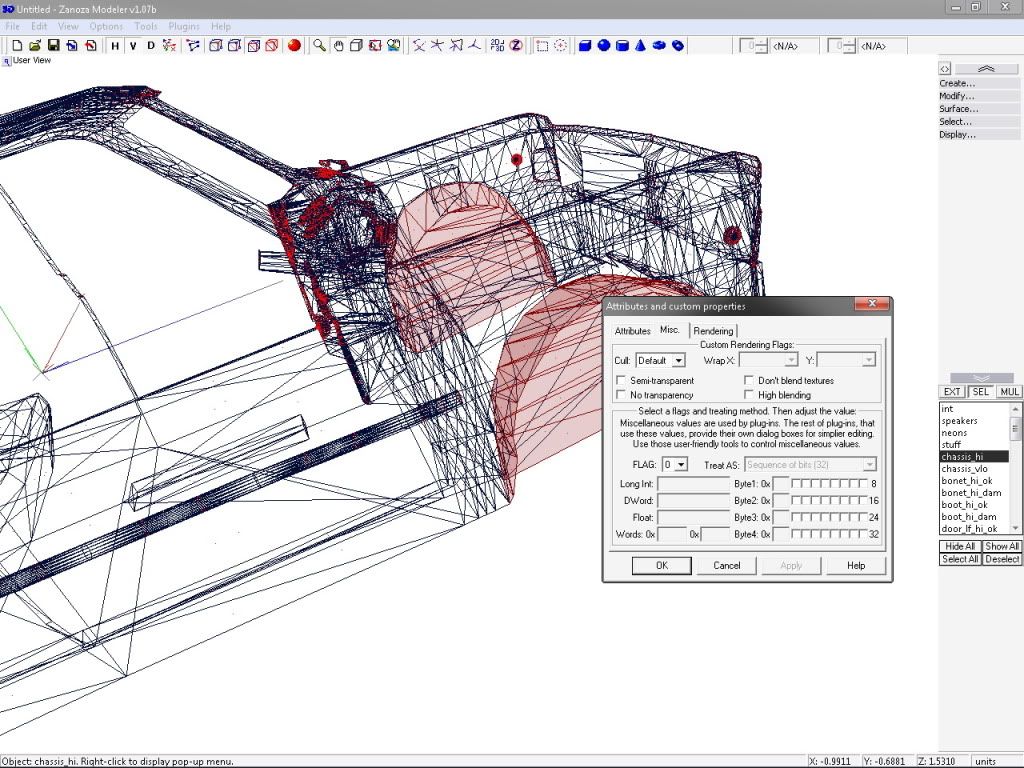Click the open folder toolbar icon

pos(35,45)
